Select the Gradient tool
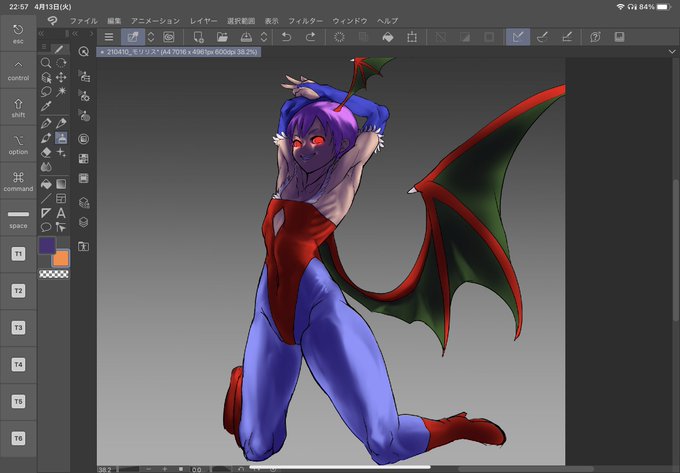The width and height of the screenshot is (680, 473). (61, 184)
